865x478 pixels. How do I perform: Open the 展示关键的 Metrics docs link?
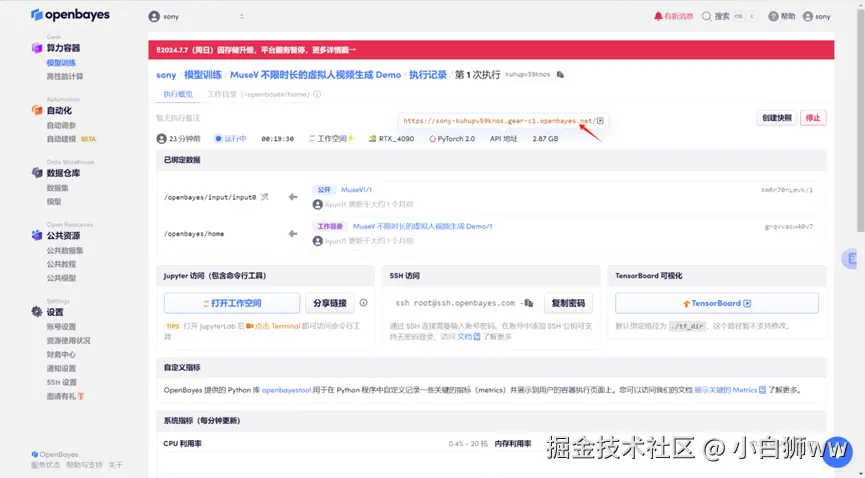730,390
